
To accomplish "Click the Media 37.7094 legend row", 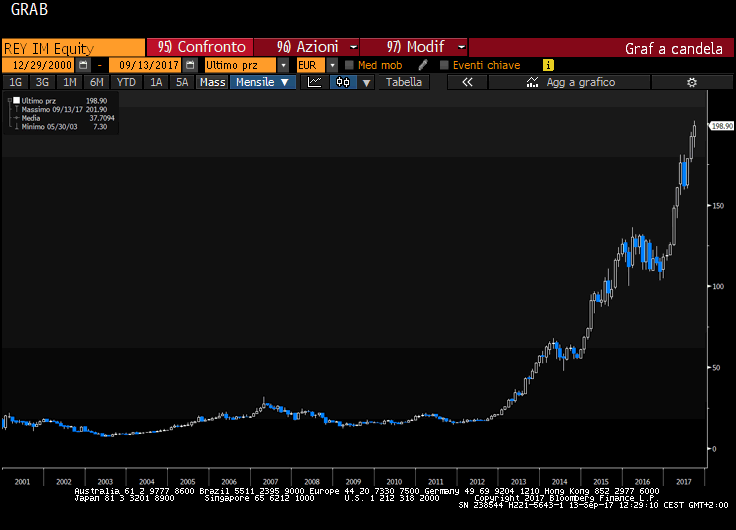I will coord(64,118).
